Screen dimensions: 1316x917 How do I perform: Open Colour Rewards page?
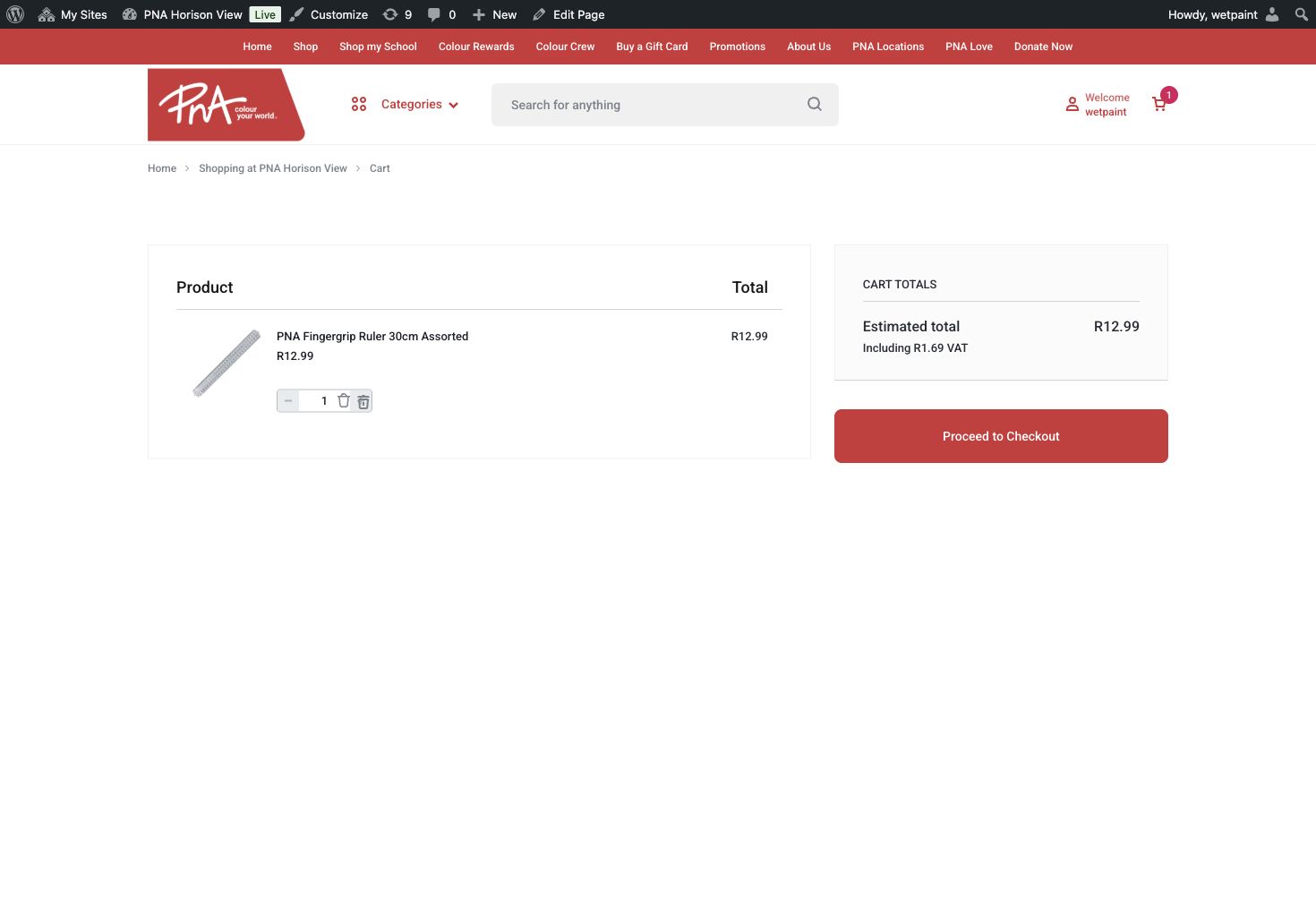click(476, 47)
